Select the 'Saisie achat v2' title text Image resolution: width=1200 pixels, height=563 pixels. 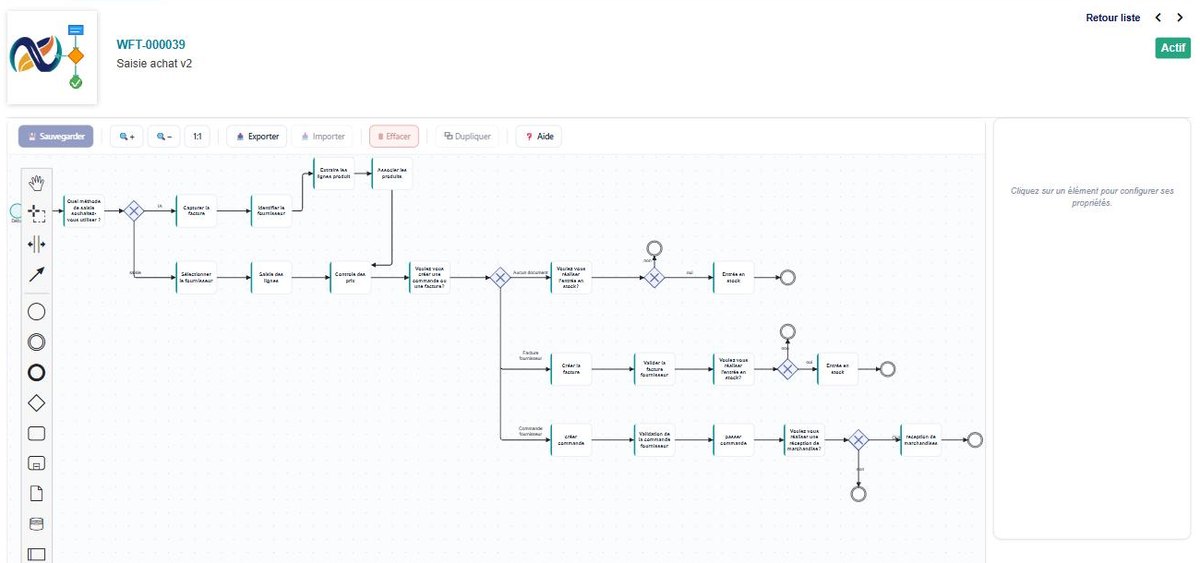154,63
